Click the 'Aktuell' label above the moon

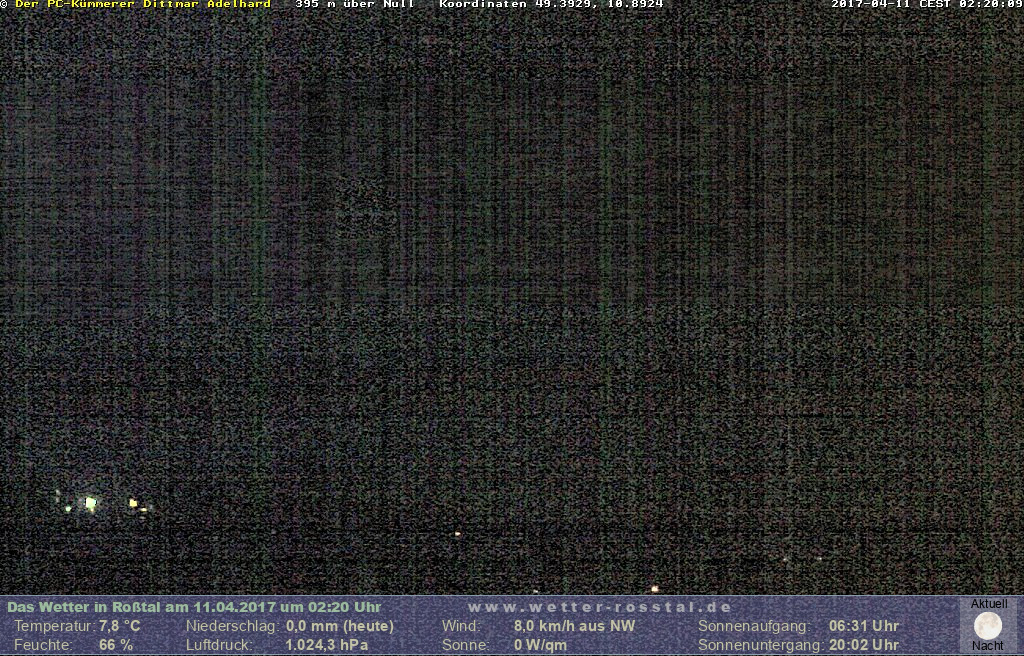click(989, 604)
